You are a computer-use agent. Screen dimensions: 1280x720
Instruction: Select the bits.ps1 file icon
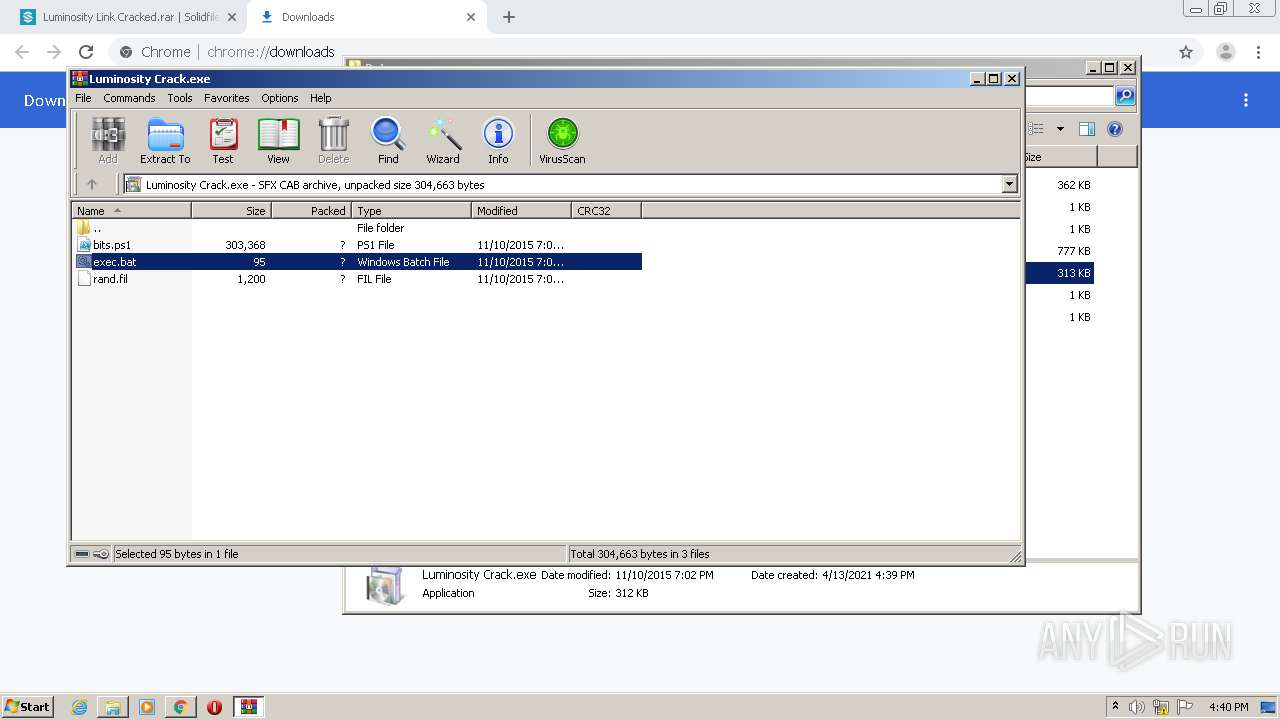pos(84,245)
